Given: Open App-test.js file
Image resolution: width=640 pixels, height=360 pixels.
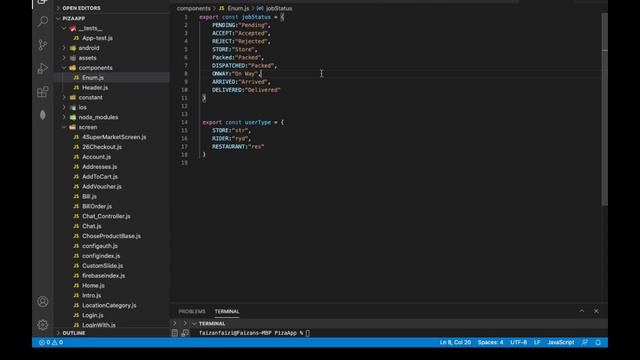Looking at the screenshot, I should coord(97,38).
